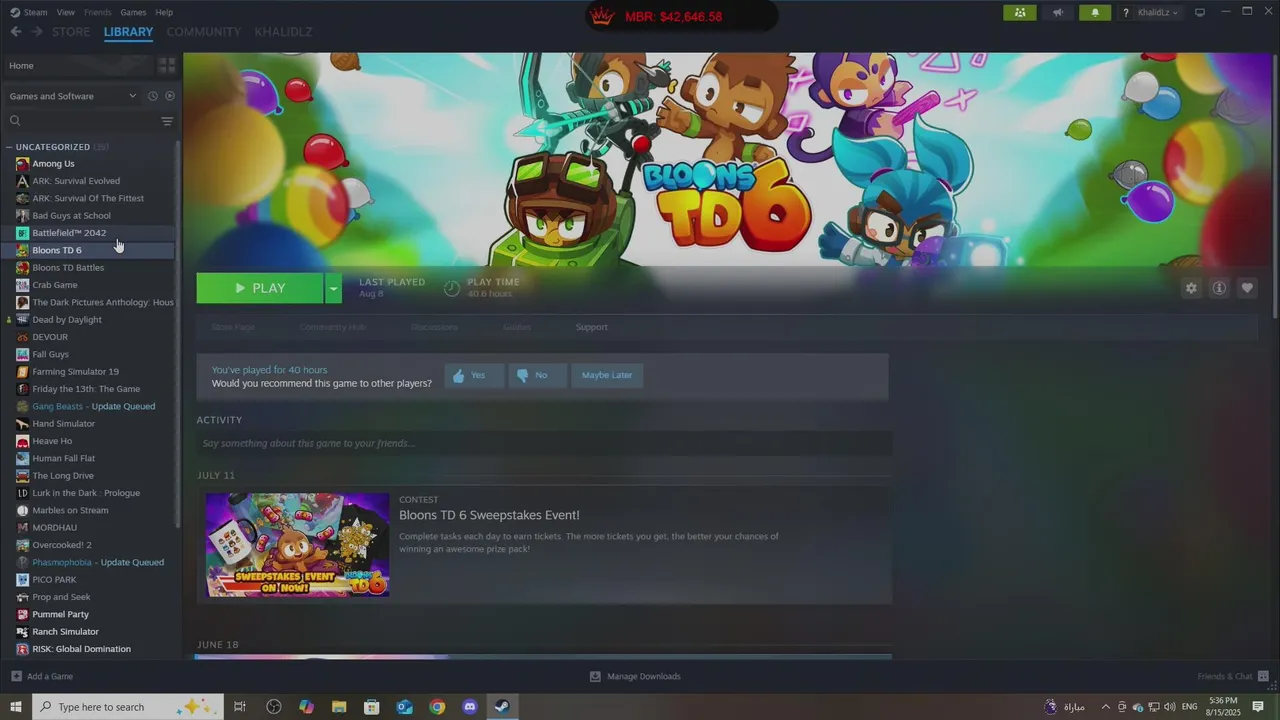1280x720 pixels.
Task: Open Manage Downloads
Action: pos(635,676)
